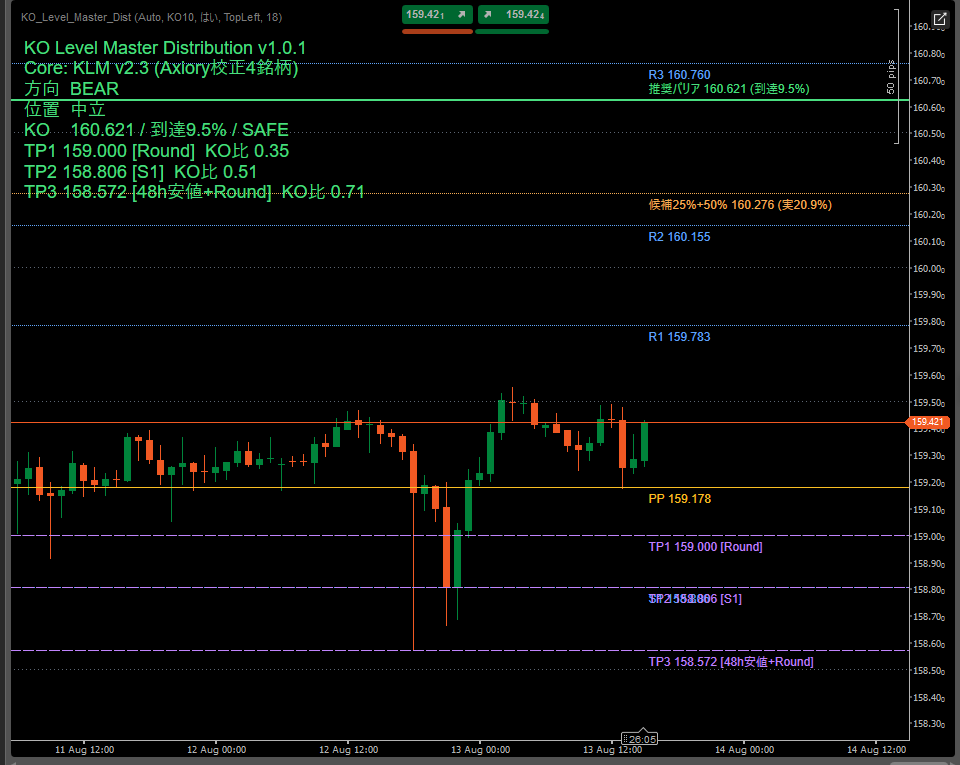
Task: Select the PP 159.178 pivot label
Action: tap(680, 499)
